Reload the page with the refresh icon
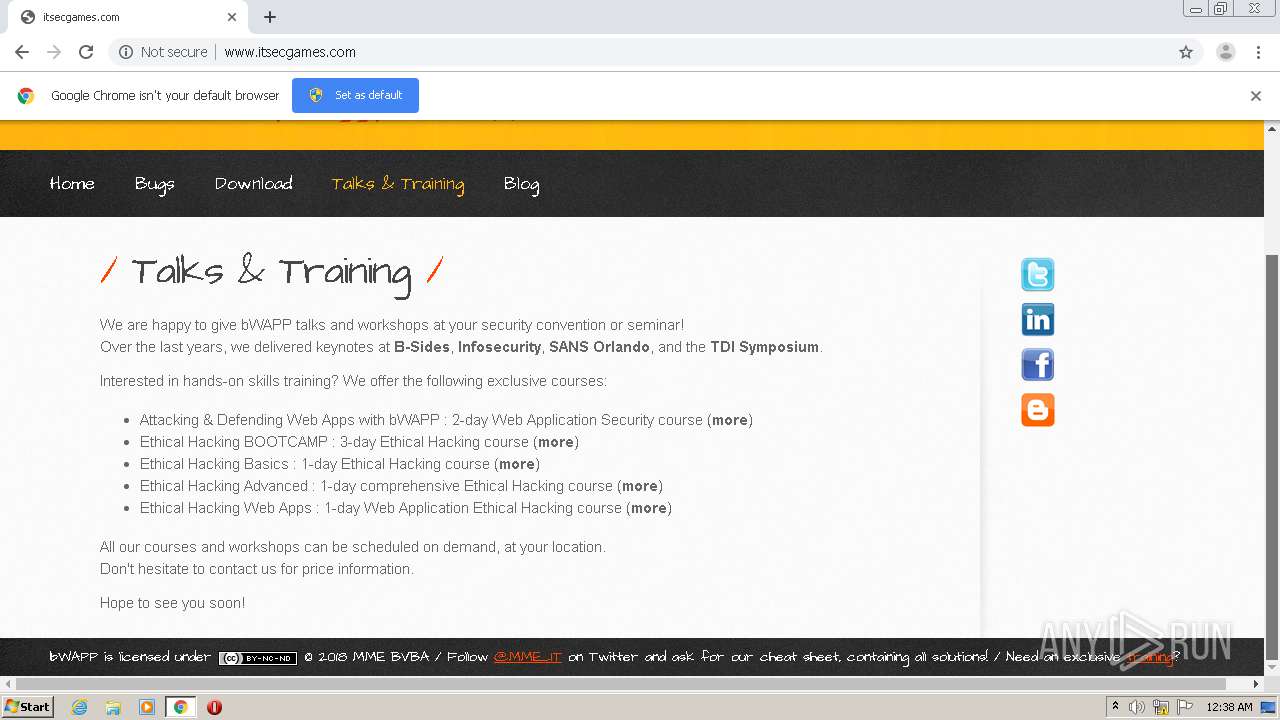This screenshot has height=720, width=1280. (86, 52)
